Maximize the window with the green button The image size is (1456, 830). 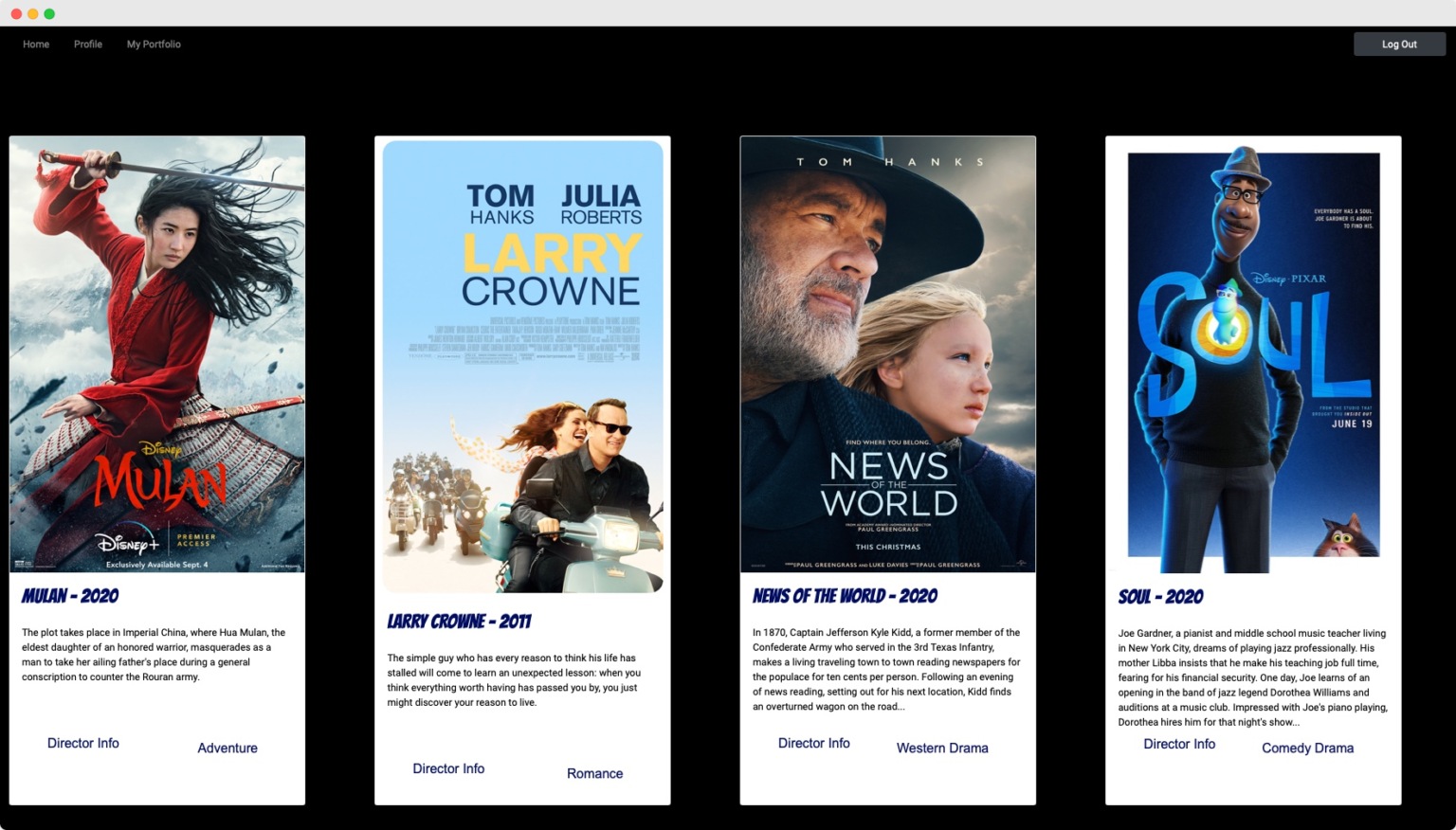tap(49, 13)
